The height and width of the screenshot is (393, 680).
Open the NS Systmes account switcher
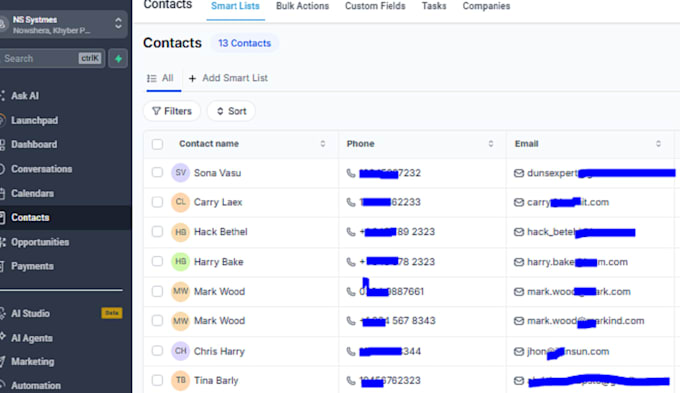point(63,24)
